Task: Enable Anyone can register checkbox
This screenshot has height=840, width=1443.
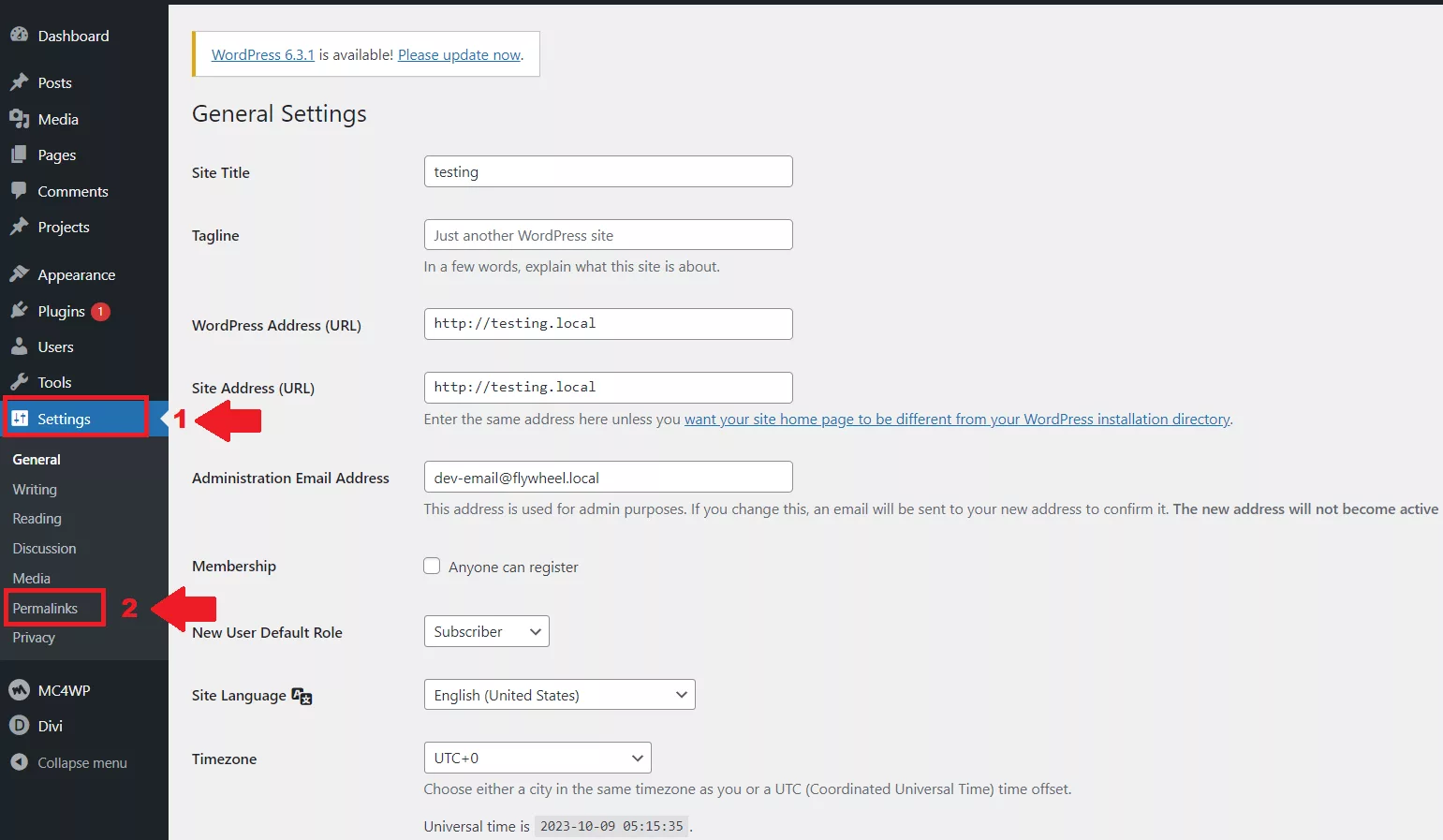Action: pyautogui.click(x=432, y=566)
